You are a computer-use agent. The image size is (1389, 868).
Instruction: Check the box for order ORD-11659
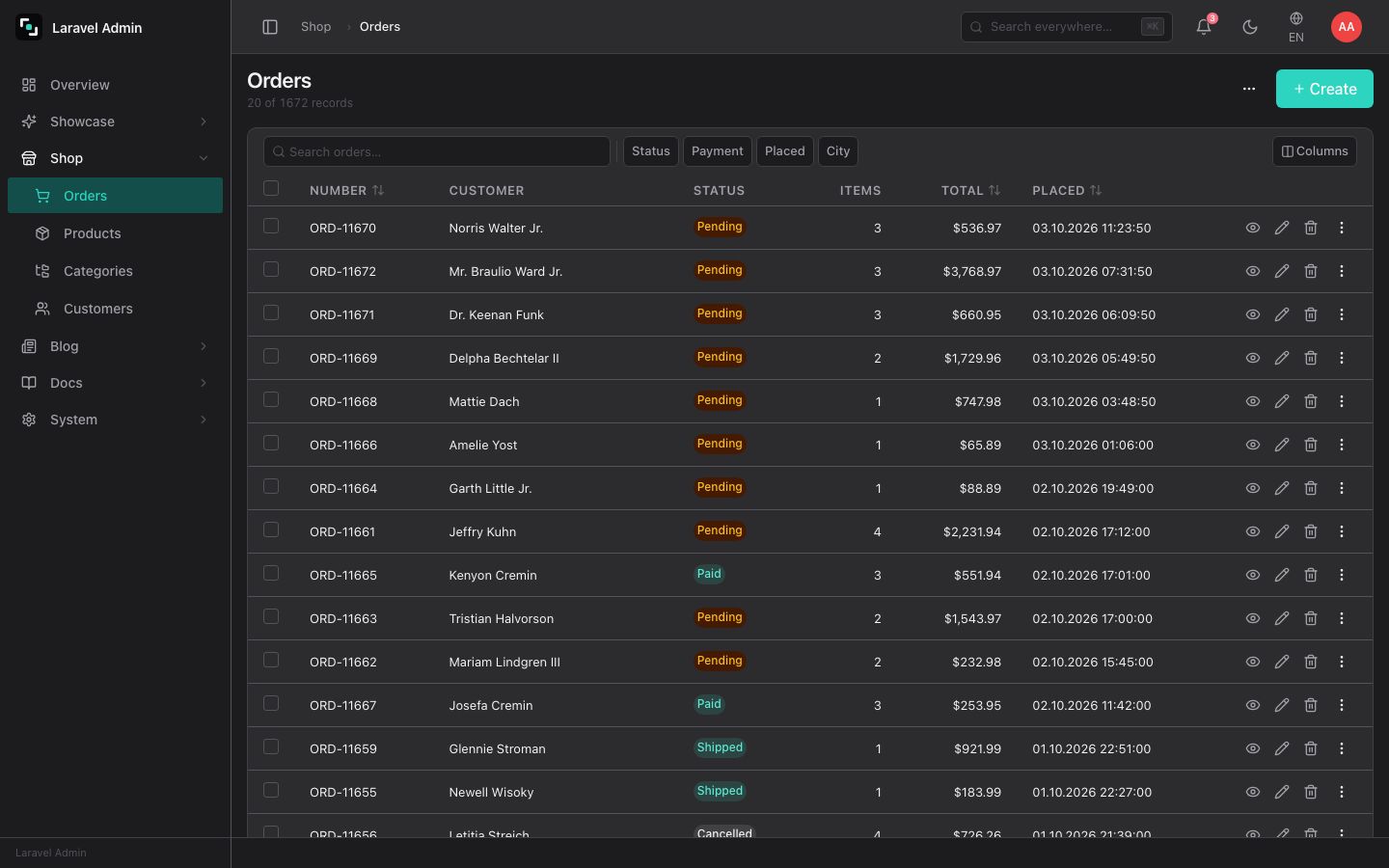point(271,746)
